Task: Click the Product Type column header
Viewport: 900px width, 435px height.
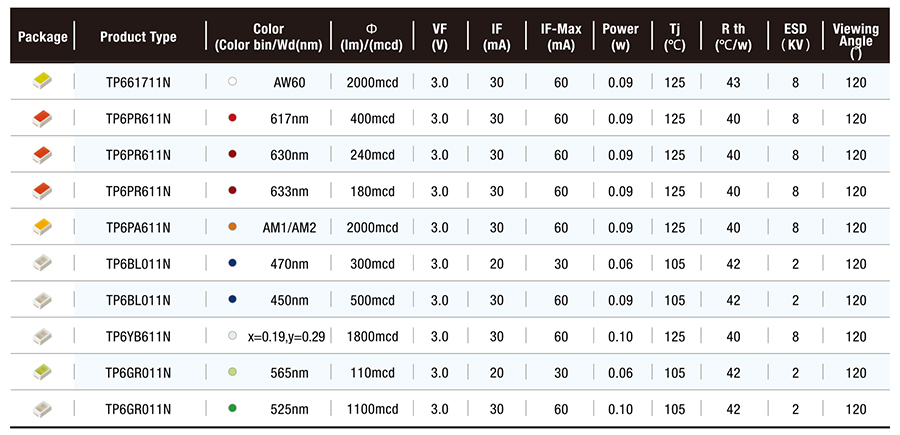Action: click(138, 37)
